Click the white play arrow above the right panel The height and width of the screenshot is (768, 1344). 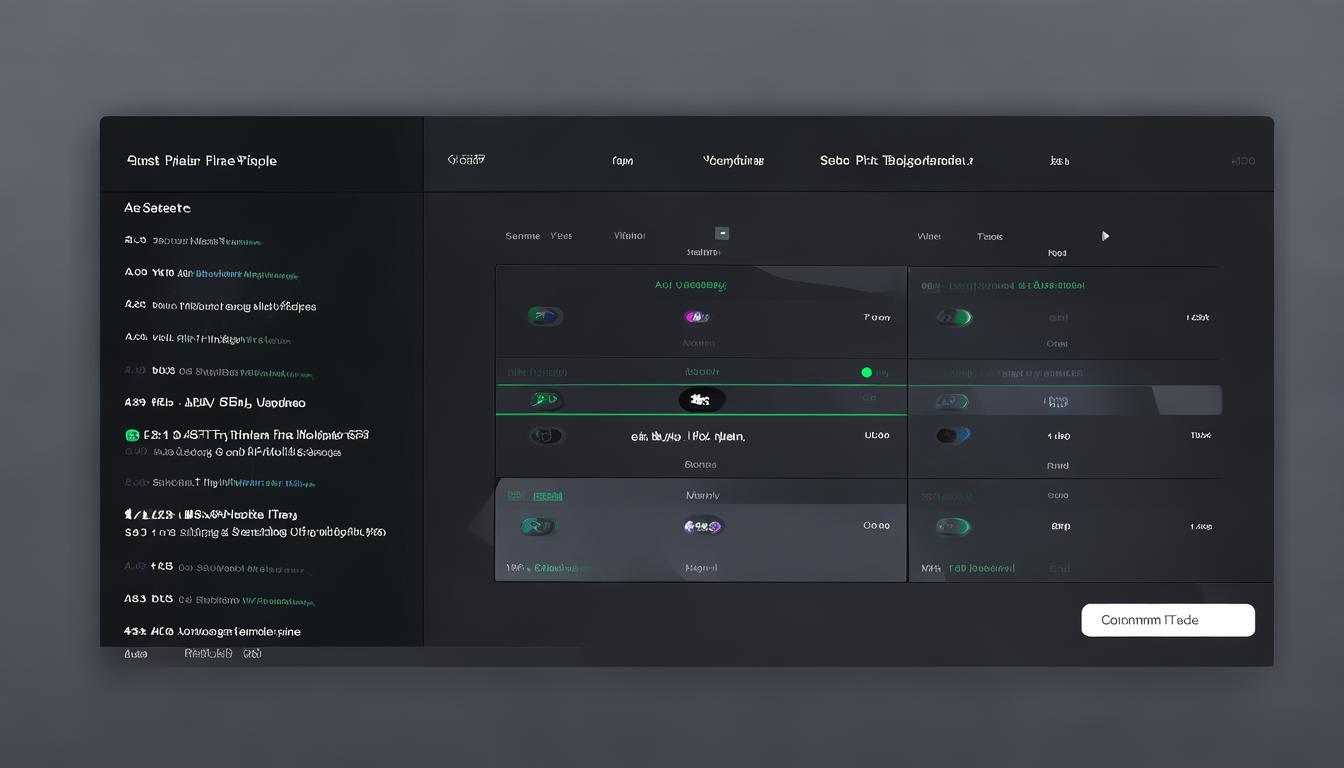coord(1105,236)
